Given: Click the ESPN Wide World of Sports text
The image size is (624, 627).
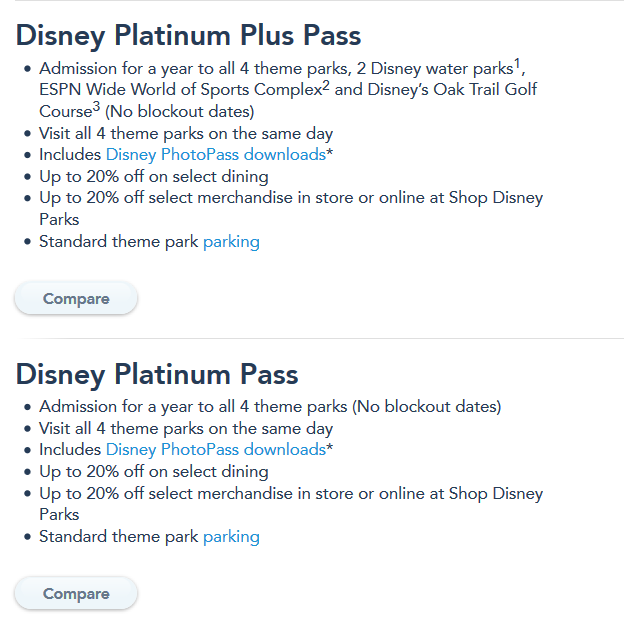Looking at the screenshot, I should tap(180, 90).
